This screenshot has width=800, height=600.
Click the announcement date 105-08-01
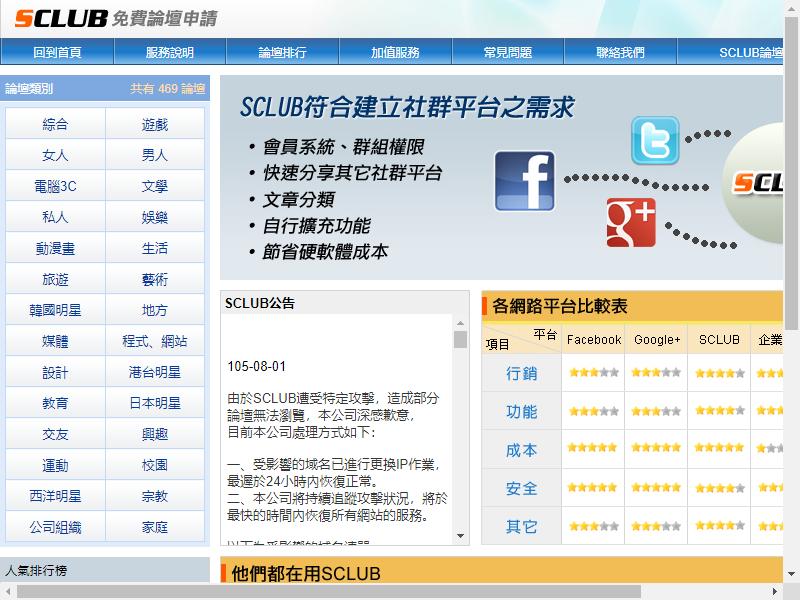click(257, 366)
